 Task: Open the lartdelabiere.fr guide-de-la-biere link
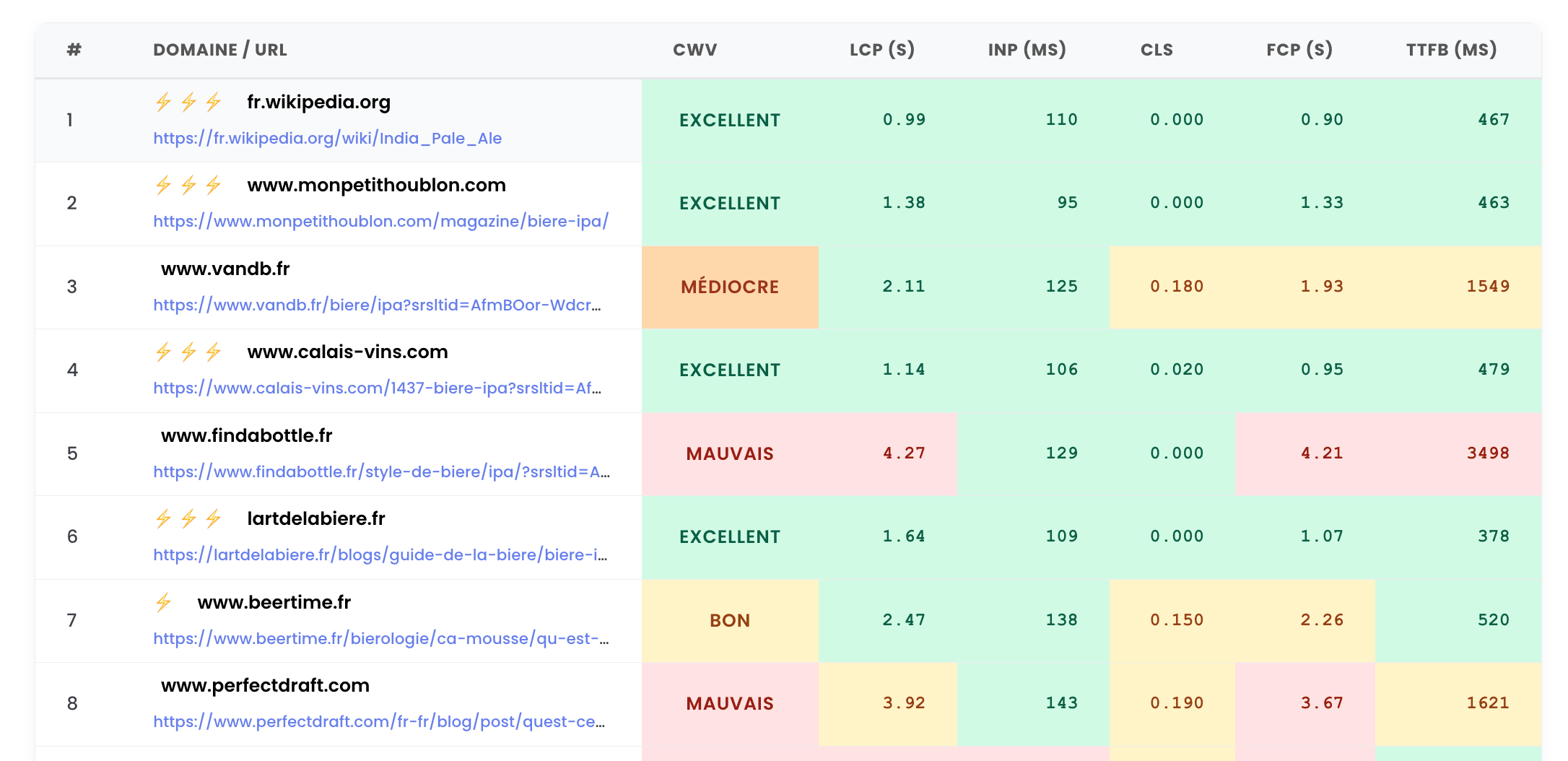pos(380,555)
